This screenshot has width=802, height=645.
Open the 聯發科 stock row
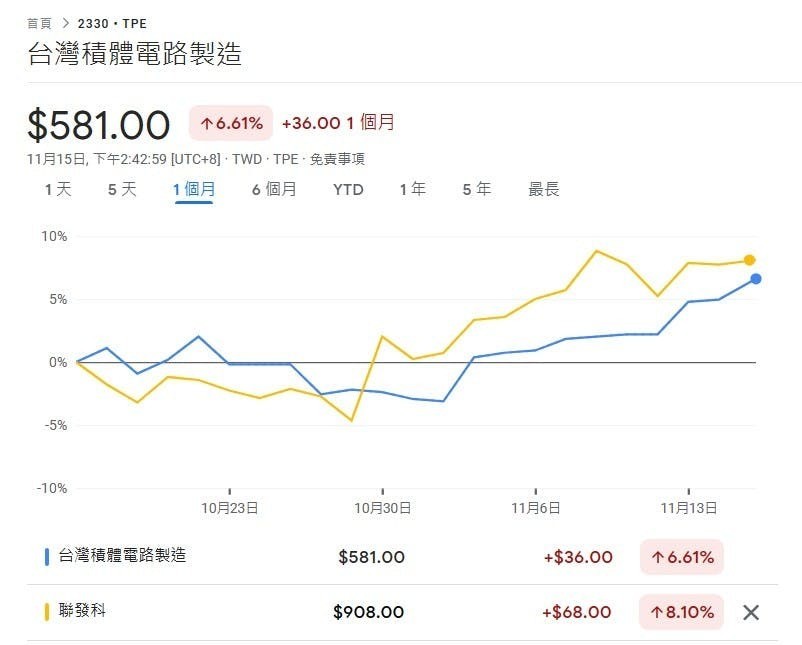(402, 612)
